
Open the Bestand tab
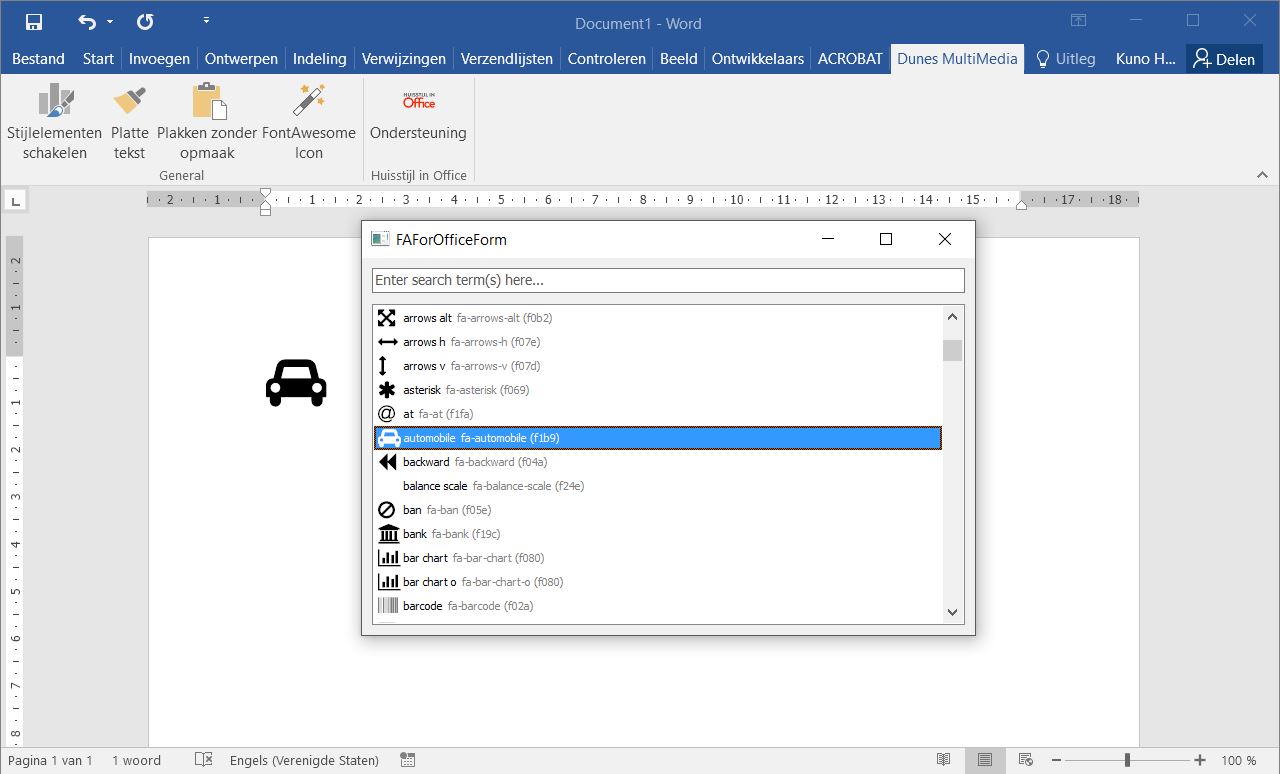click(x=38, y=59)
